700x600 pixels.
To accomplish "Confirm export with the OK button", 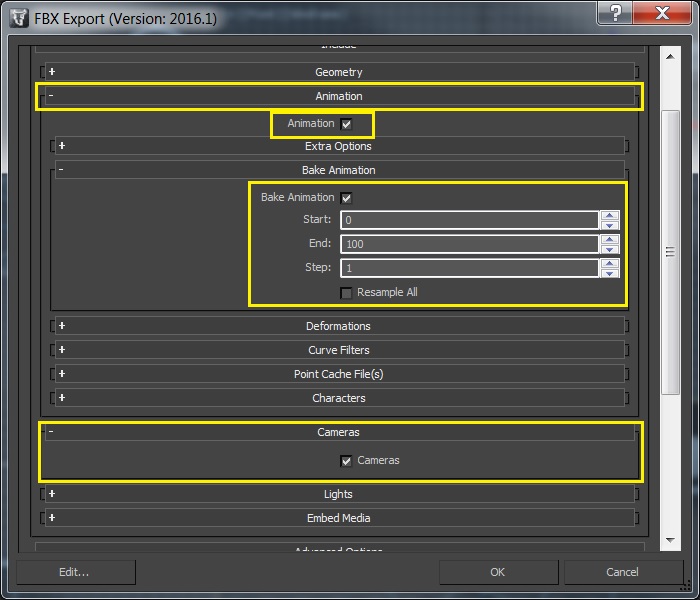I will click(498, 572).
